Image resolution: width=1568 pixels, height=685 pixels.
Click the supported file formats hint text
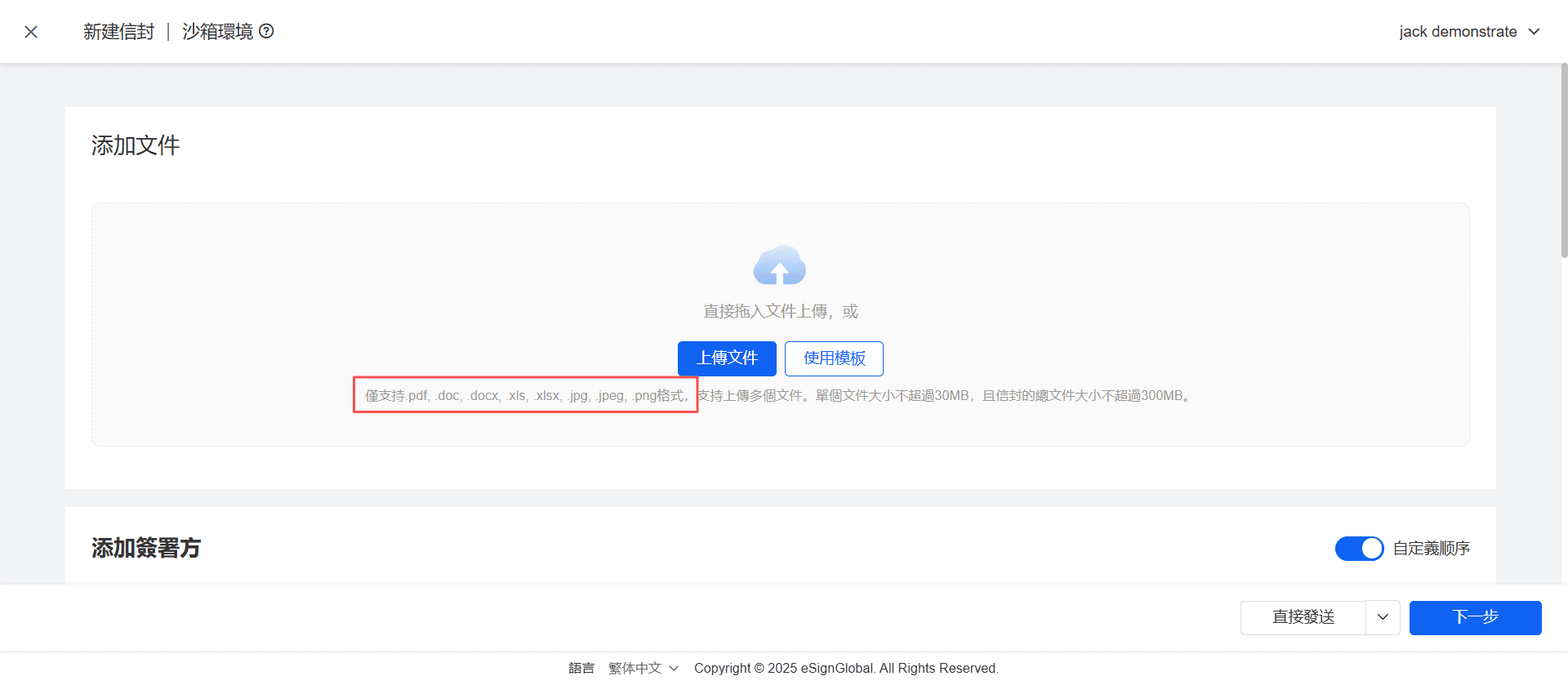click(x=526, y=395)
